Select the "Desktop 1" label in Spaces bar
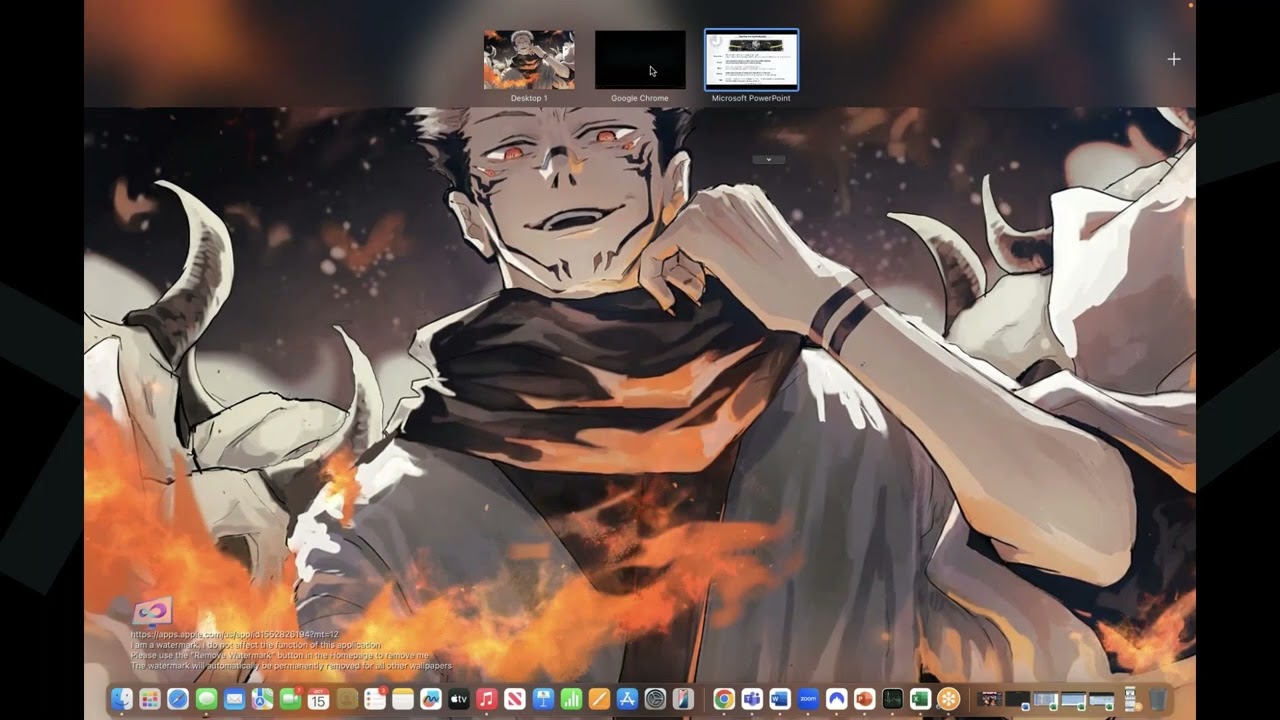 pyautogui.click(x=529, y=98)
